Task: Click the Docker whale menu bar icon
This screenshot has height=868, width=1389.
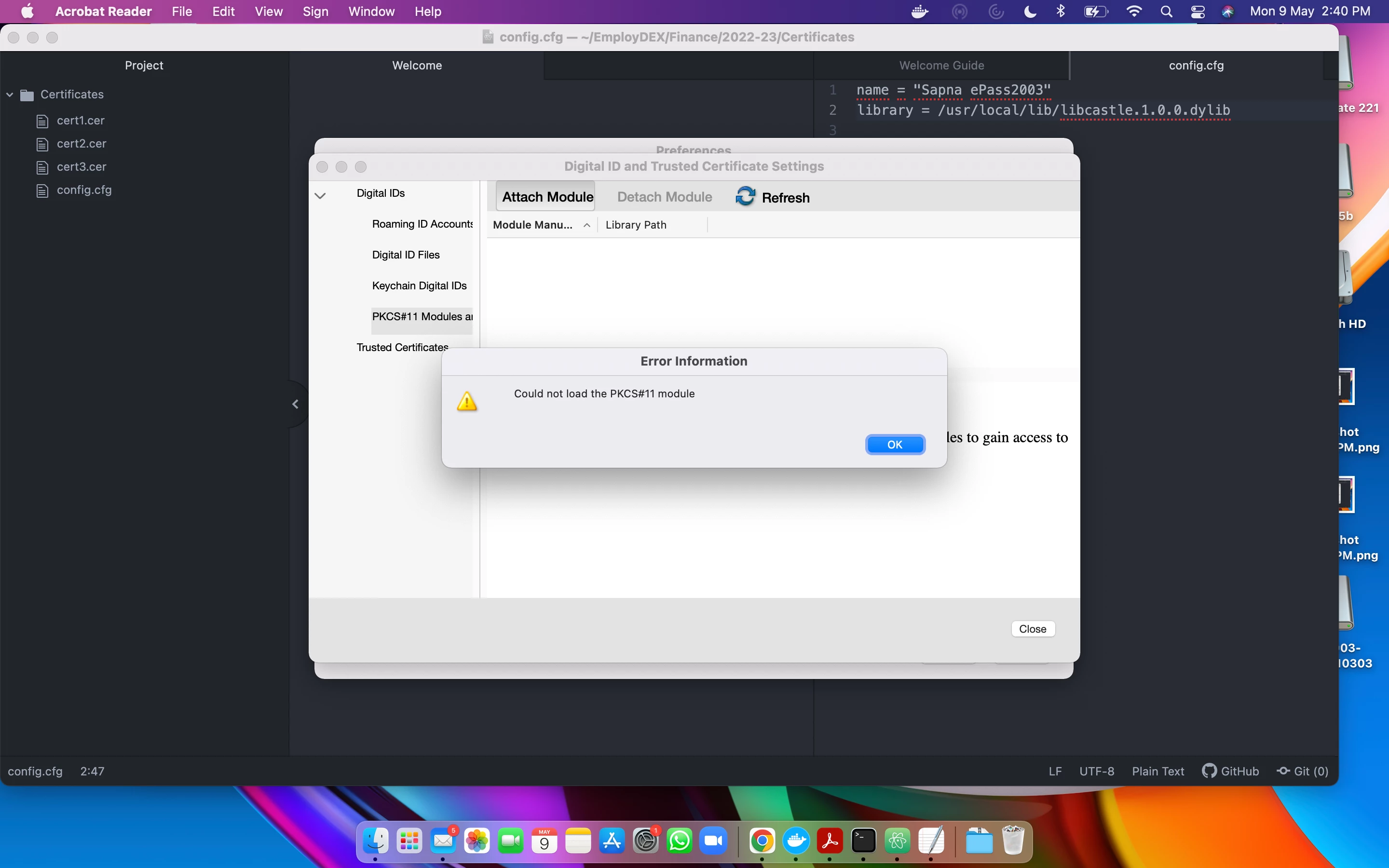Action: [920, 12]
